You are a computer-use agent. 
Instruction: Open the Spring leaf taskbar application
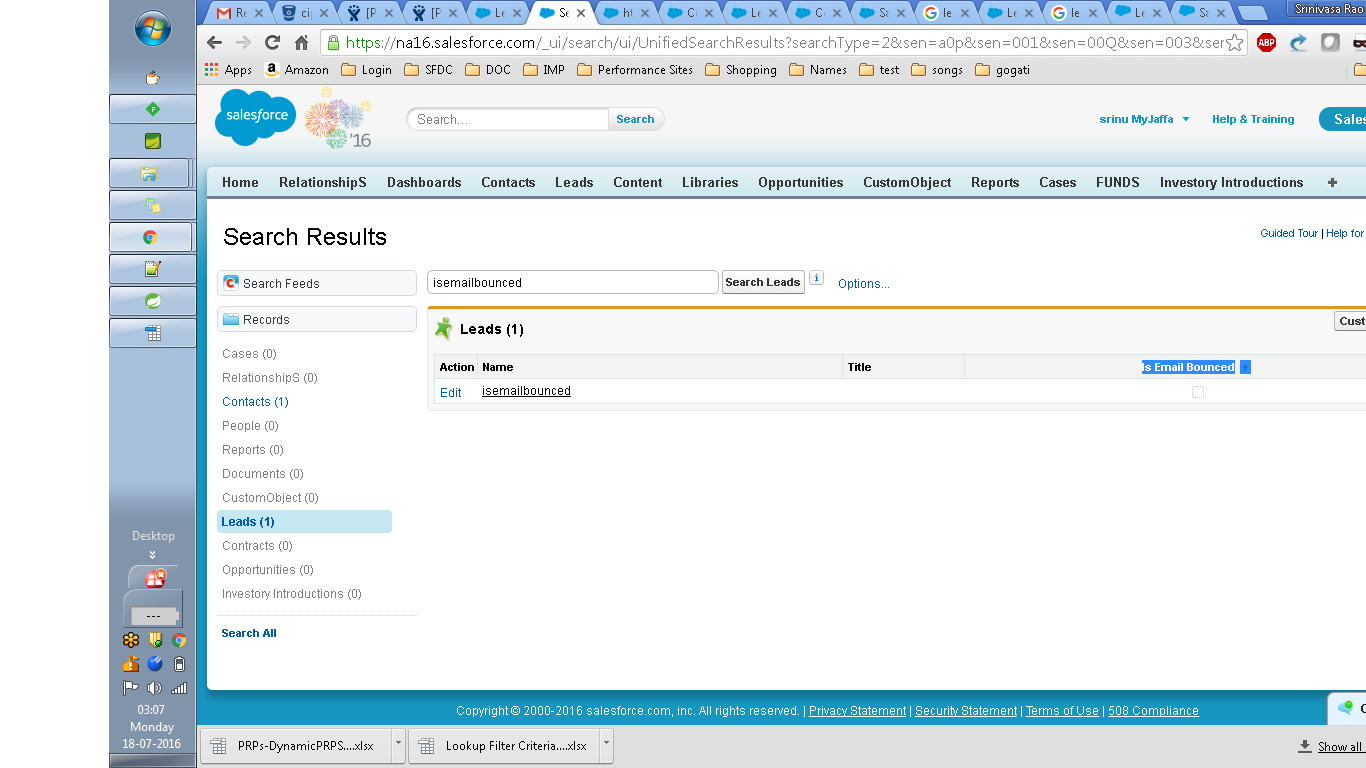(x=152, y=301)
